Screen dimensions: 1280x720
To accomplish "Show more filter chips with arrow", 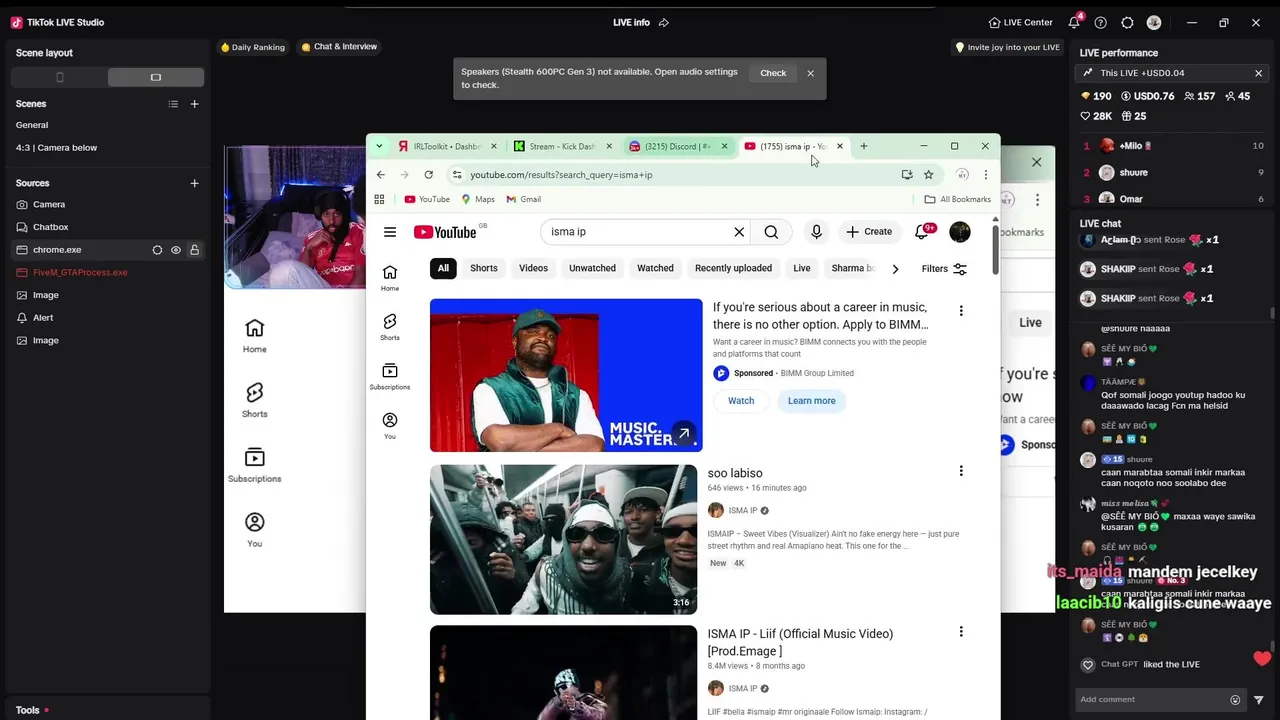I will tap(895, 269).
